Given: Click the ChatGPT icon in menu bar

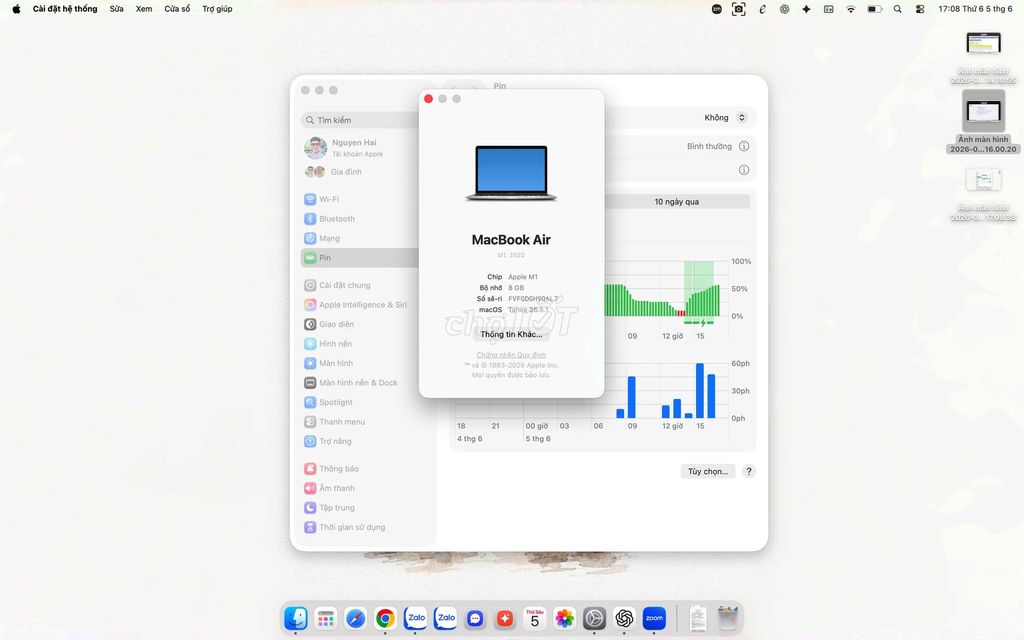Looking at the screenshot, I should point(784,9).
